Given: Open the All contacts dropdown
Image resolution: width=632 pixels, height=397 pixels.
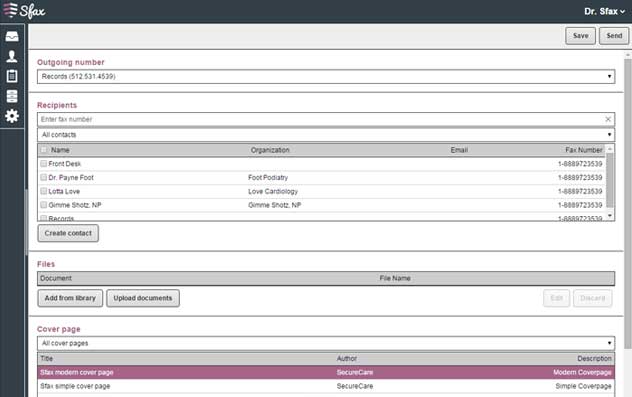Looking at the screenshot, I should (x=326, y=135).
